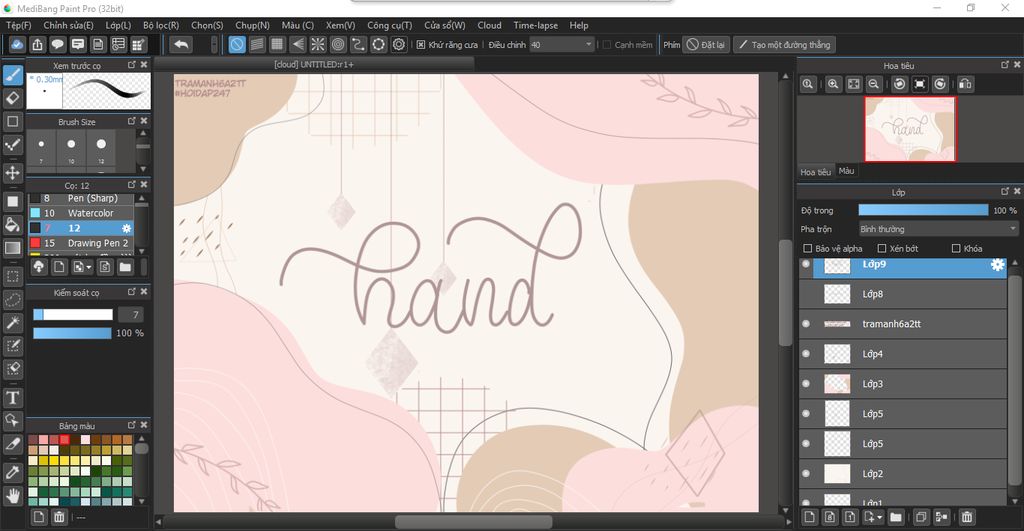The image size is (1024, 531).
Task: Select the rectangular Select tool
Action: [x=12, y=276]
